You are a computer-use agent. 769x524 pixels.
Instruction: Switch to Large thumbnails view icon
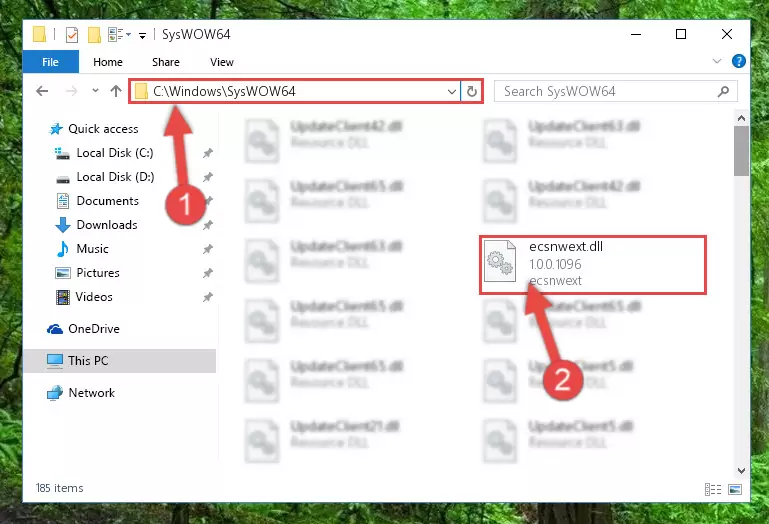pyautogui.click(x=735, y=489)
